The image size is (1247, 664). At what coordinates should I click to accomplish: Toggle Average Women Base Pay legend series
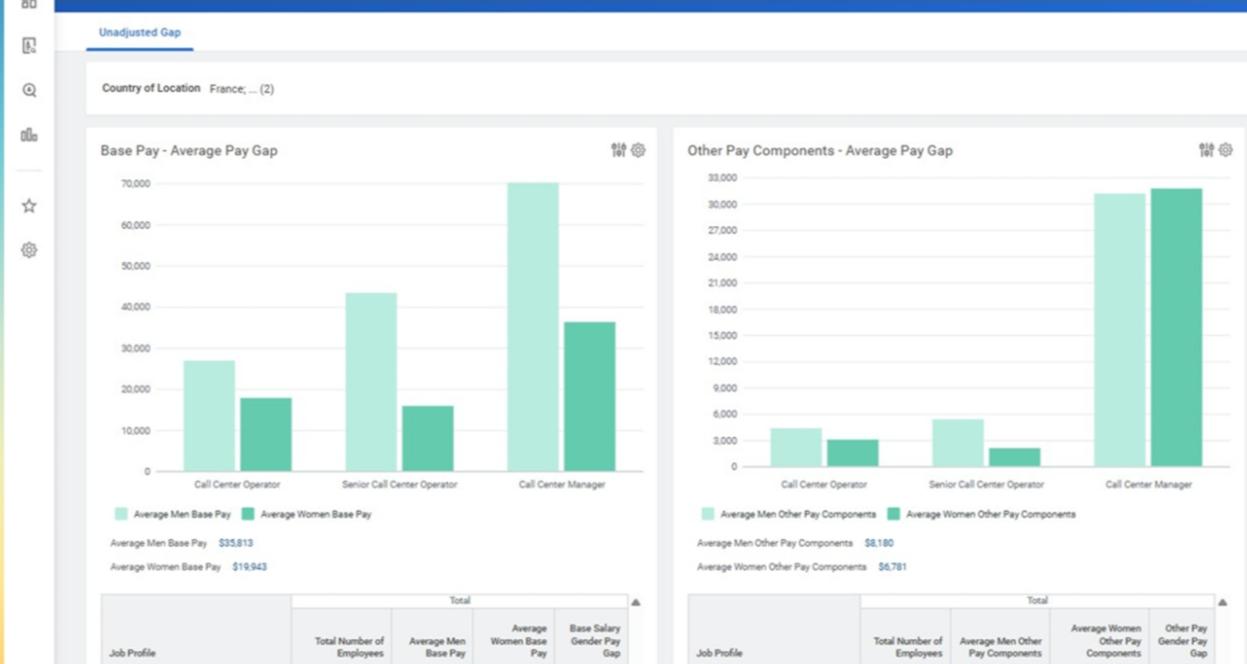[x=306, y=514]
